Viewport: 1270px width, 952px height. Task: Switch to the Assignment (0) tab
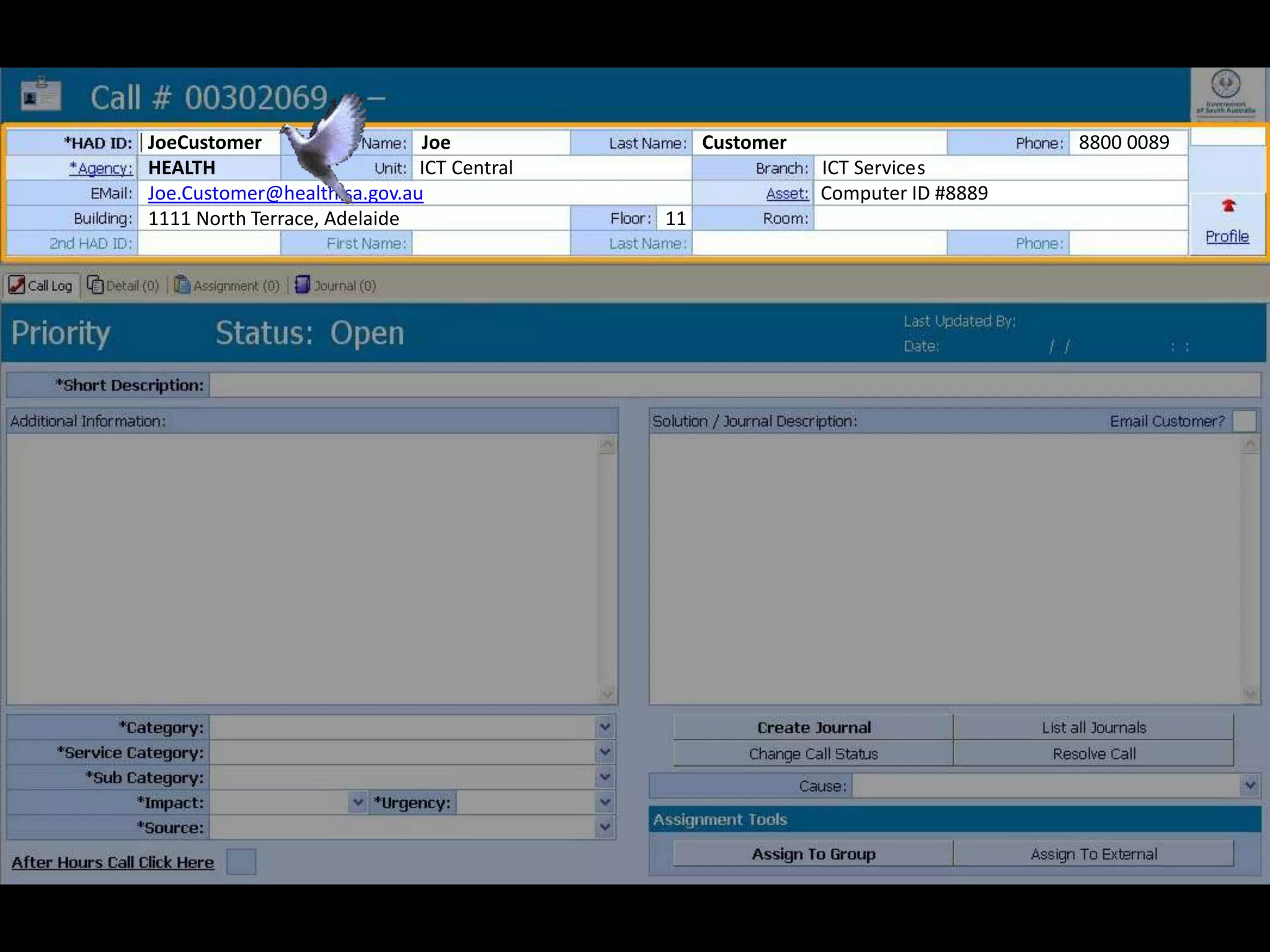point(236,286)
